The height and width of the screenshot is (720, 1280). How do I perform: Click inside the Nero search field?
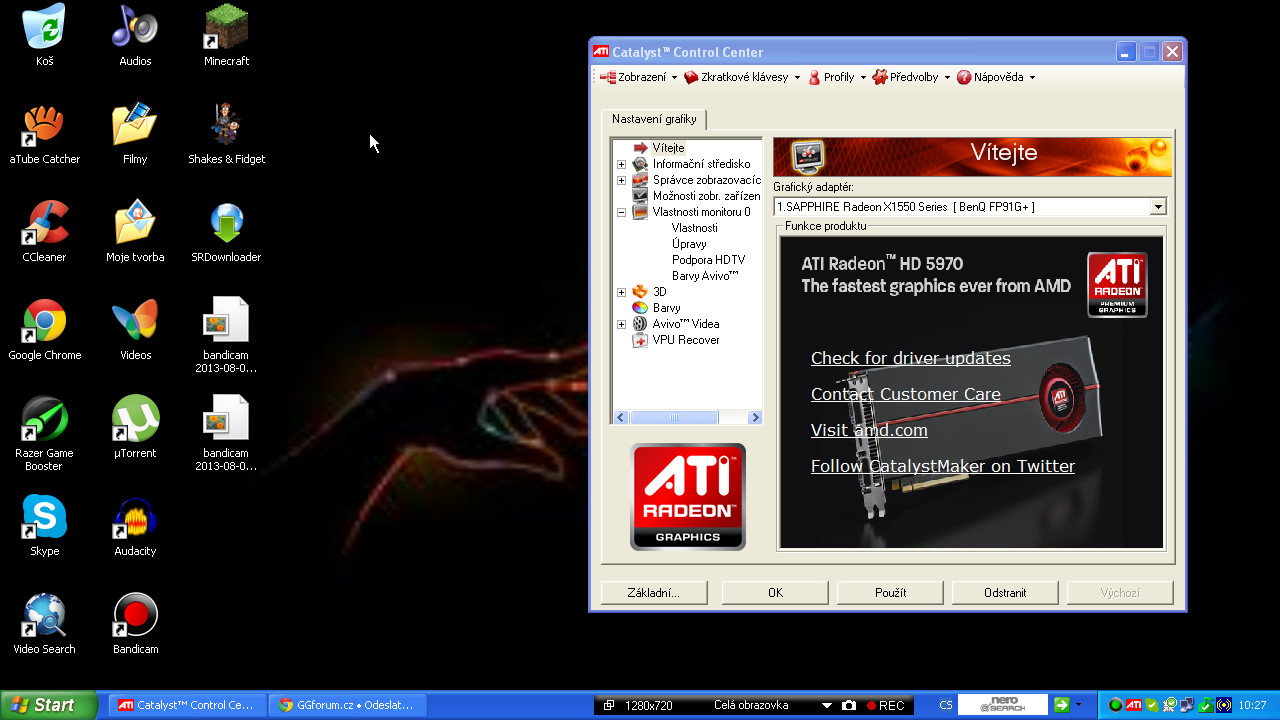click(1002, 705)
